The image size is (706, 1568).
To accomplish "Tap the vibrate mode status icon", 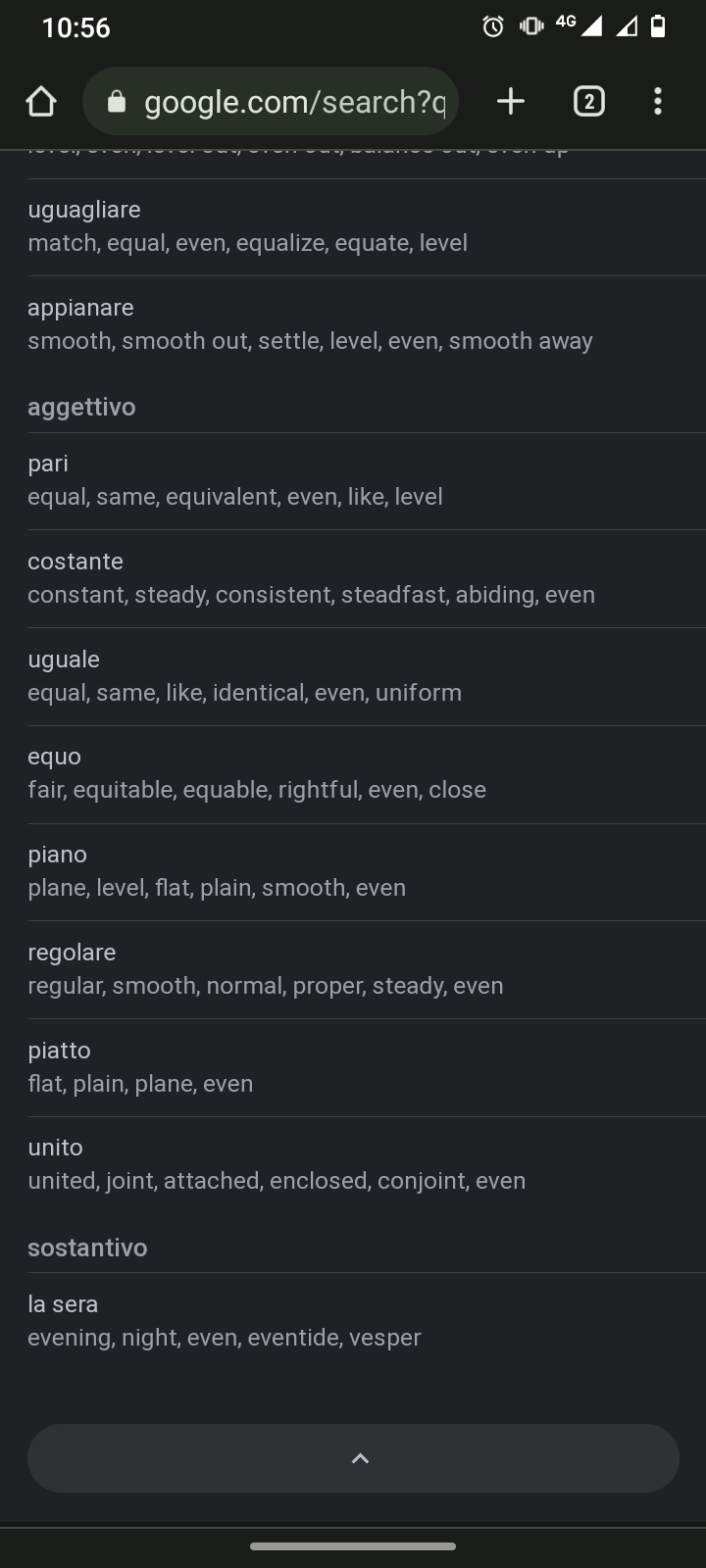I will pos(531,26).
